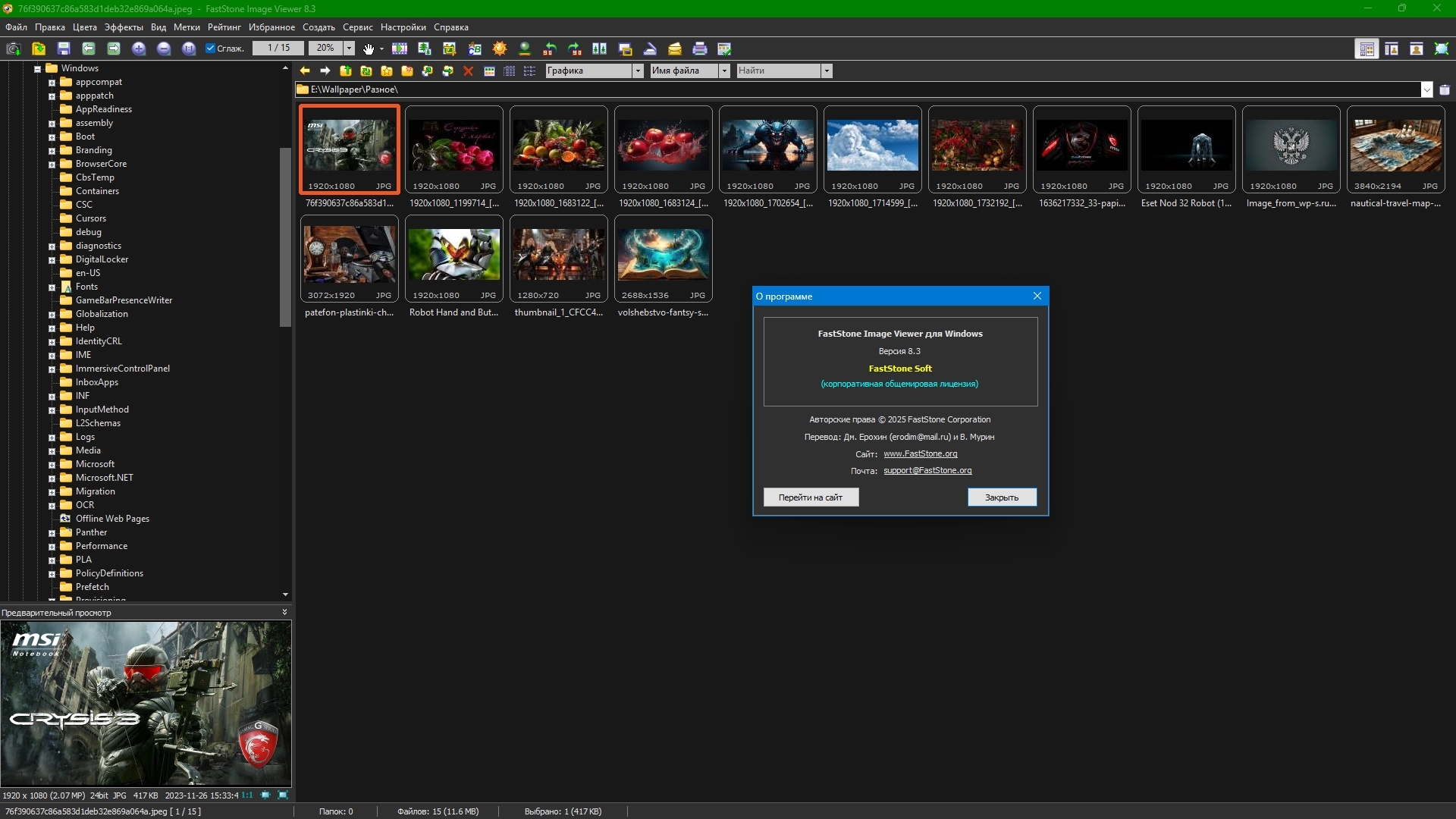Click the support@FastStone.org email link
The height and width of the screenshot is (819, 1456).
927,471
